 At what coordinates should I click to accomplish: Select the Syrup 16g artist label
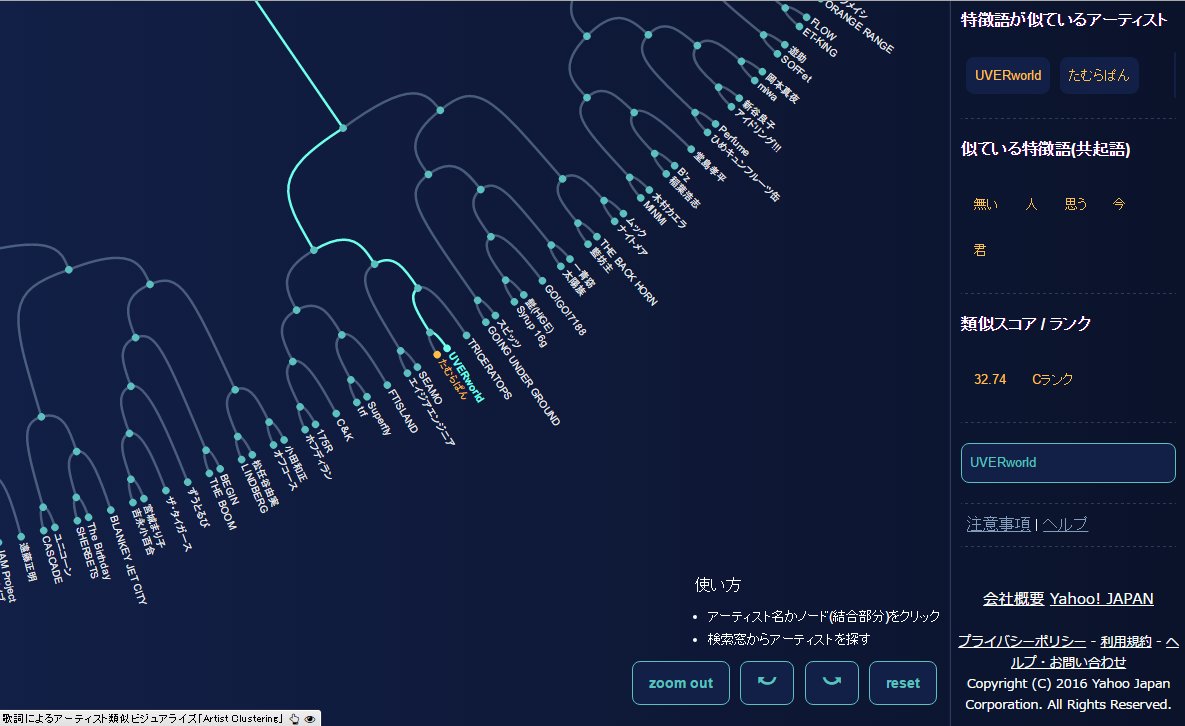(531, 326)
